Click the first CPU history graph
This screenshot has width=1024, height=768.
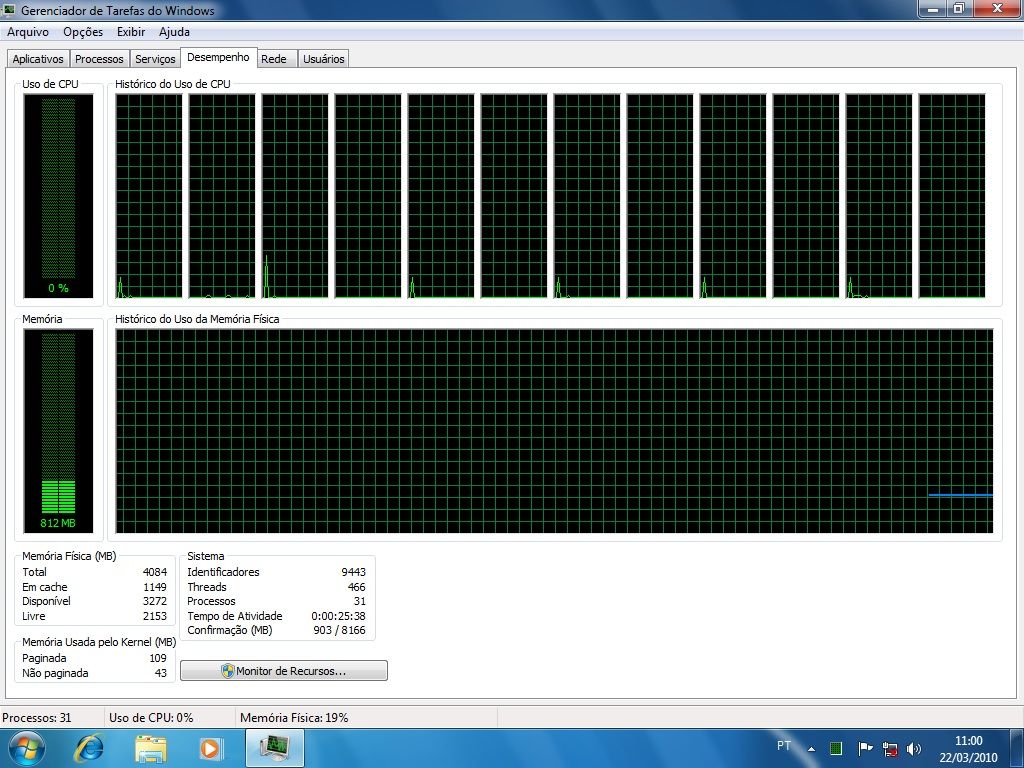click(x=149, y=196)
